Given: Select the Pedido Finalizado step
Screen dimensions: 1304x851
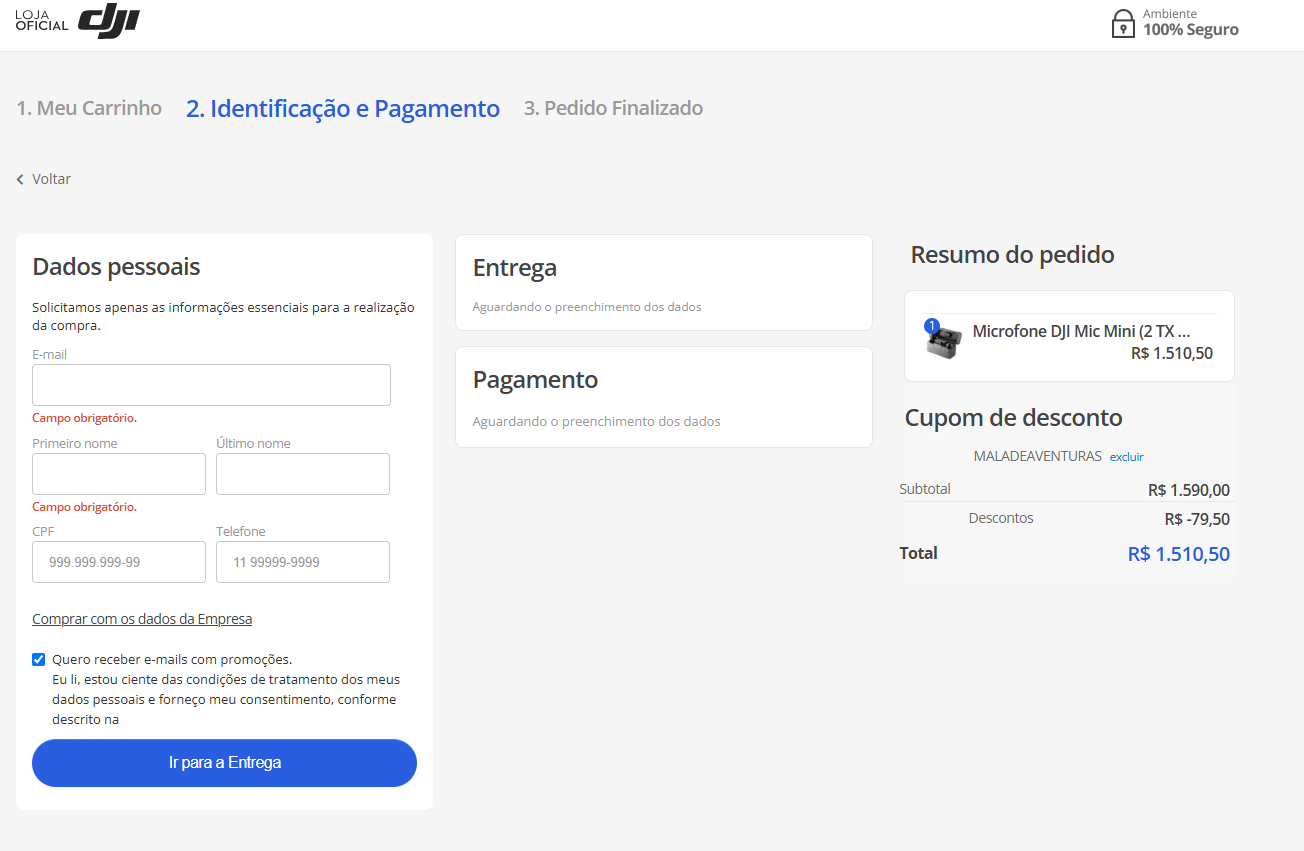Looking at the screenshot, I should 613,108.
